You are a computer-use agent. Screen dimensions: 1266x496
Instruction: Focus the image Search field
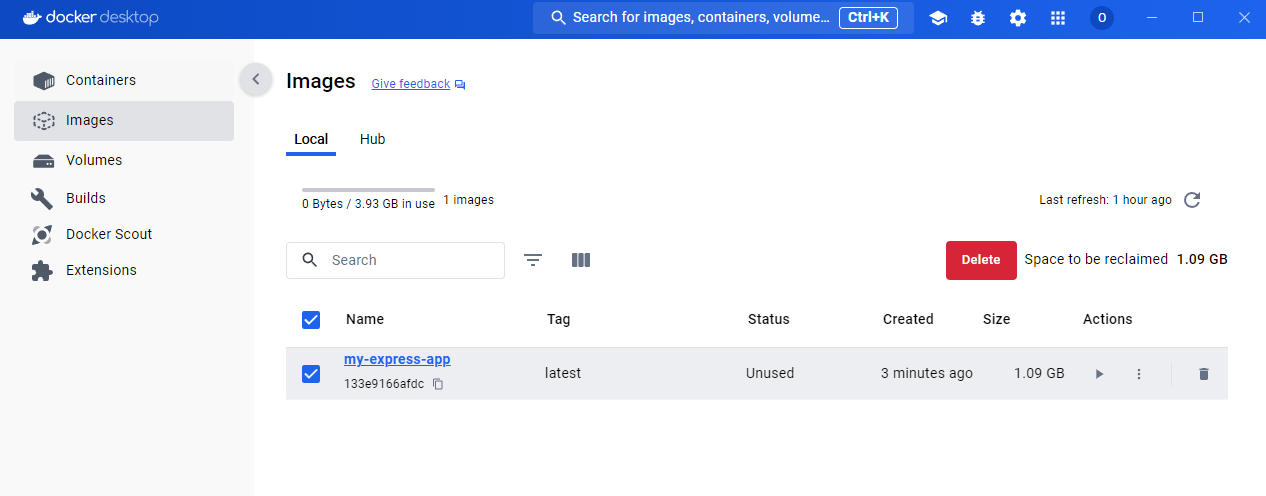point(395,260)
